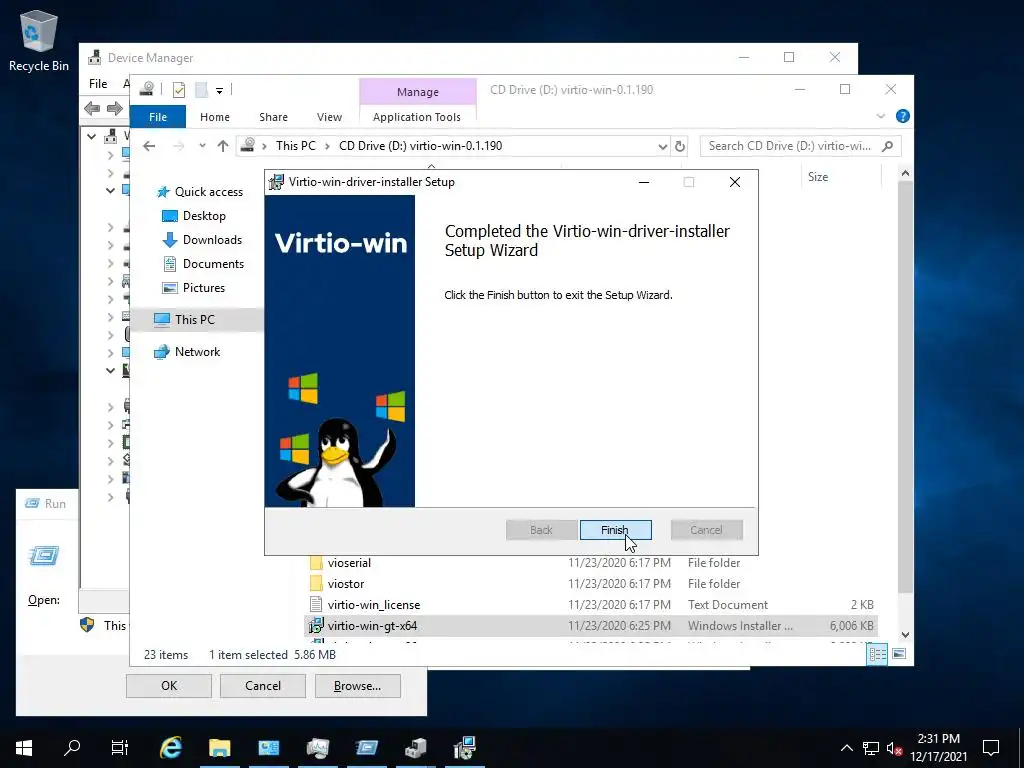Click CD Drive (D:) breadcrumb segment

click(x=420, y=146)
